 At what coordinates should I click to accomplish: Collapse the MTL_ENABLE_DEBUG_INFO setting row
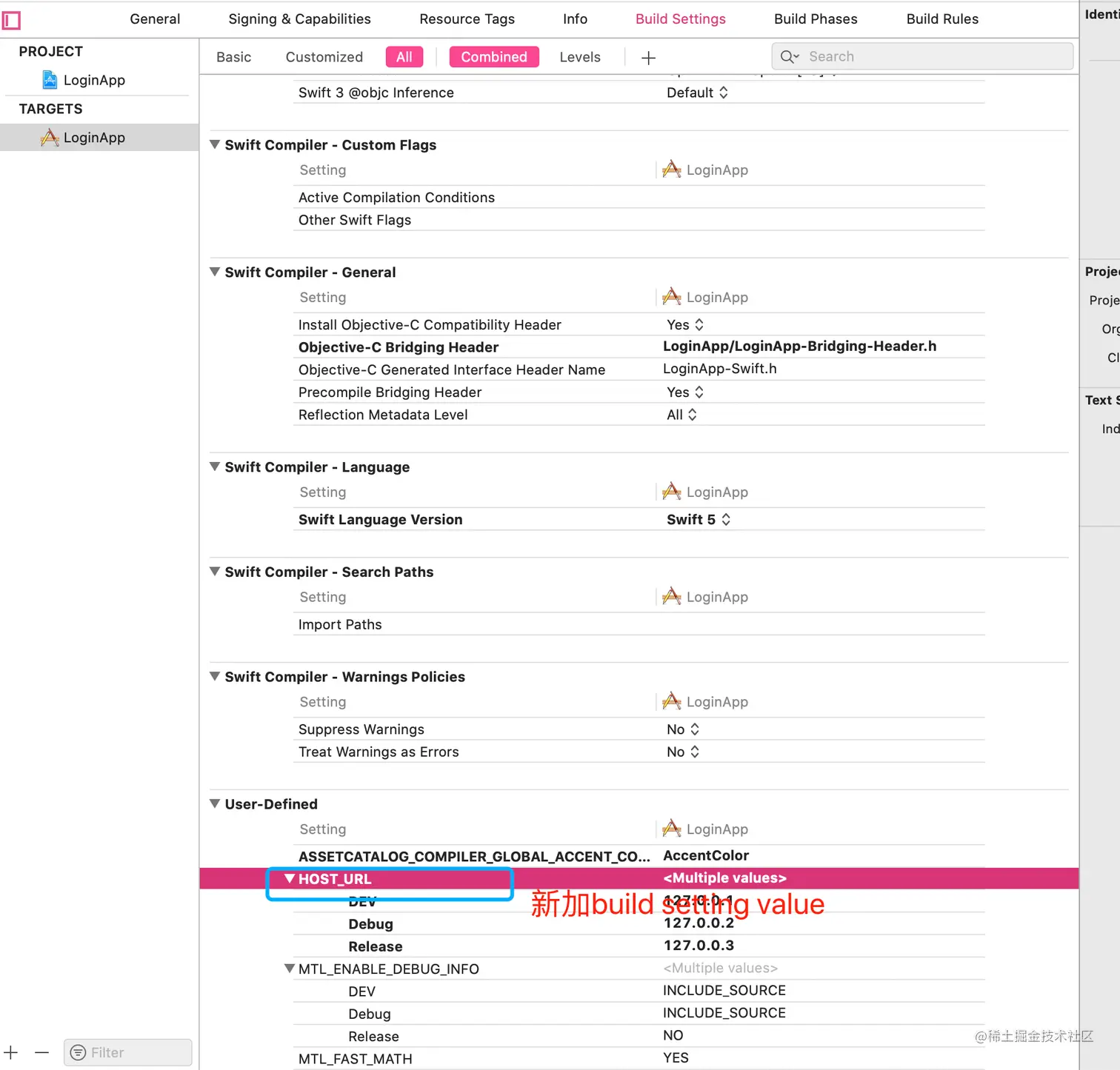pyautogui.click(x=290, y=969)
